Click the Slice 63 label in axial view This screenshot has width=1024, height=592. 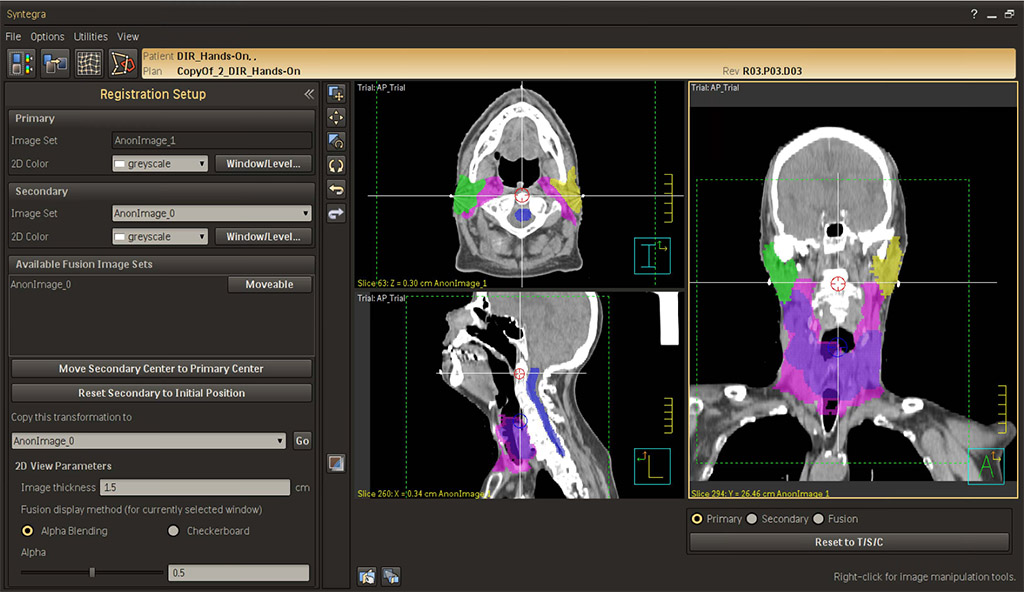point(422,283)
